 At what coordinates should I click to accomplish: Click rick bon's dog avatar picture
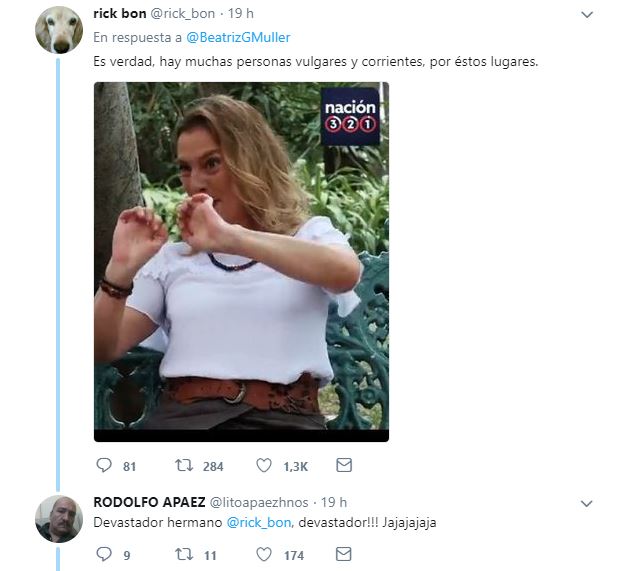point(59,29)
